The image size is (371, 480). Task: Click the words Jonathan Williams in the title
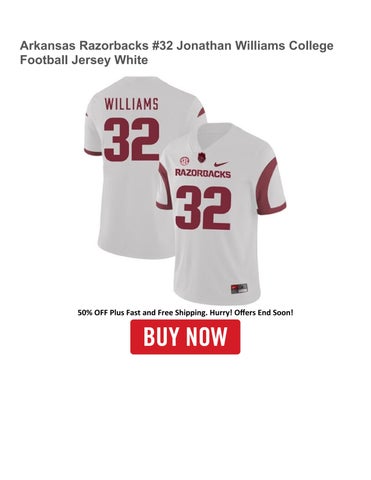(231, 45)
